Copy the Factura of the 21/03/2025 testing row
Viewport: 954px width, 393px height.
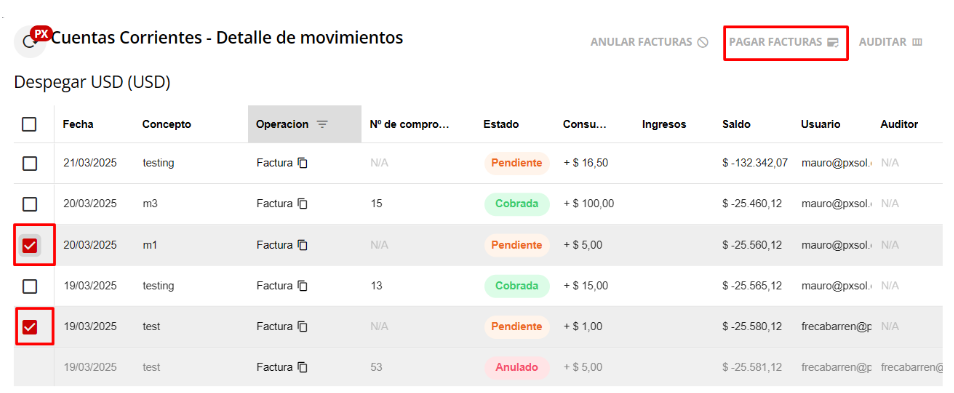coord(302,163)
